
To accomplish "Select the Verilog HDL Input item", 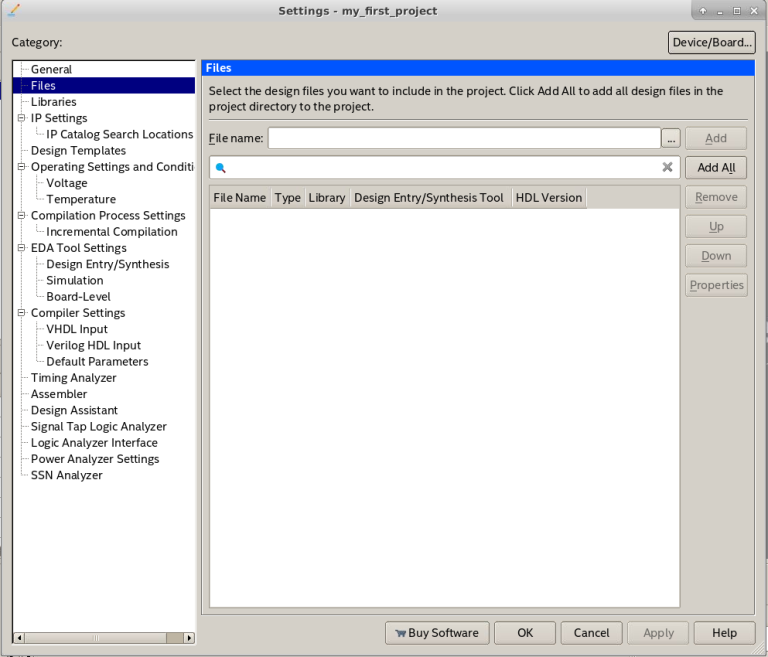I will 93,345.
